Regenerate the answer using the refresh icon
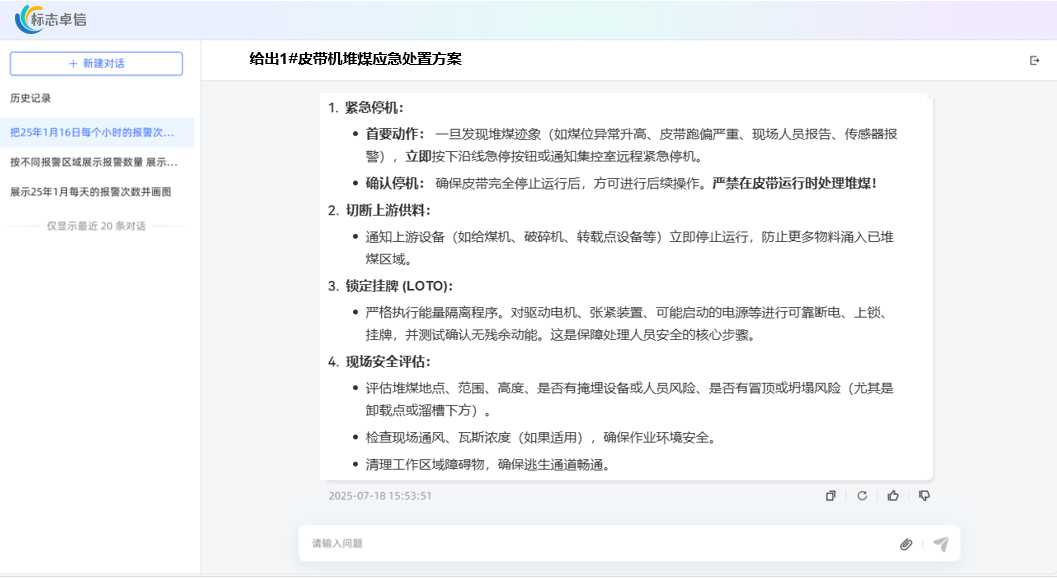The height and width of the screenshot is (578, 1057). point(862,496)
